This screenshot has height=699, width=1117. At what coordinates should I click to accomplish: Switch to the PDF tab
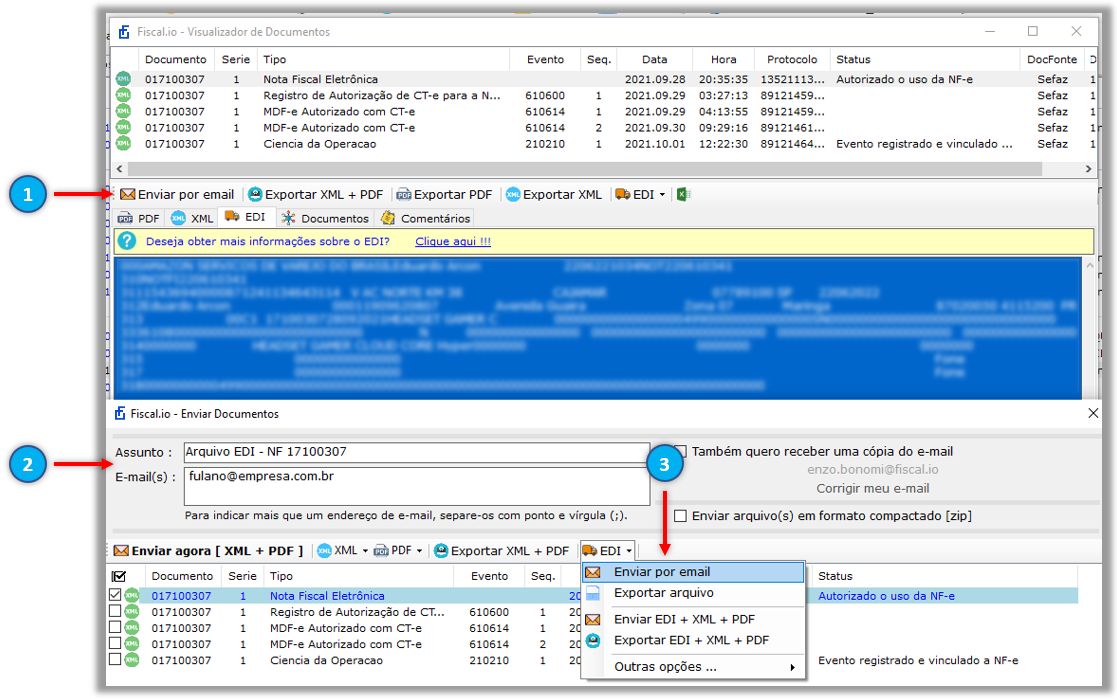point(139,218)
